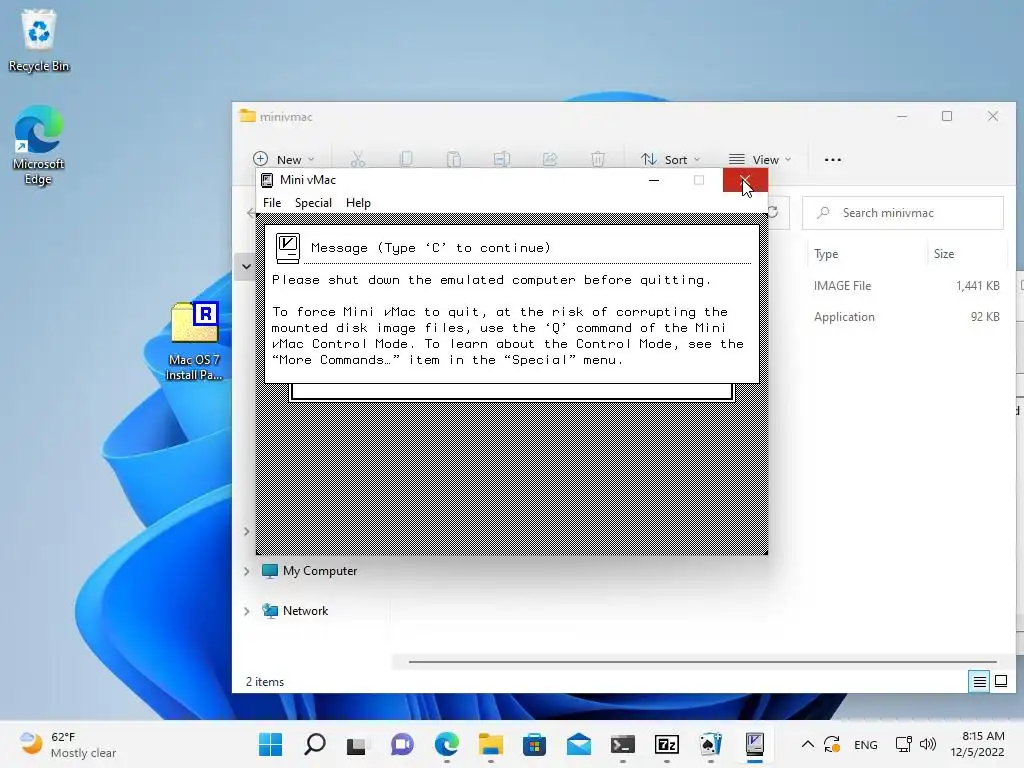The image size is (1024, 768).
Task: Close the minivmac Explorer window
Action: [x=993, y=117]
